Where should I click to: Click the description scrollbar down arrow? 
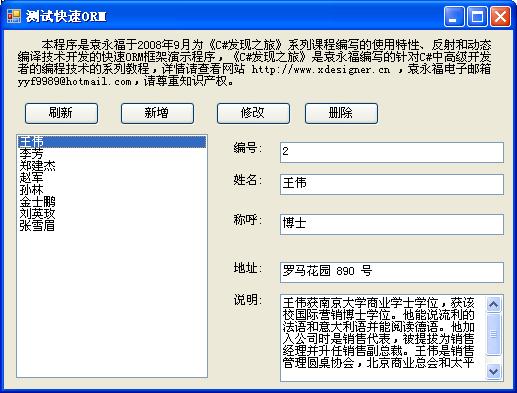click(493, 371)
